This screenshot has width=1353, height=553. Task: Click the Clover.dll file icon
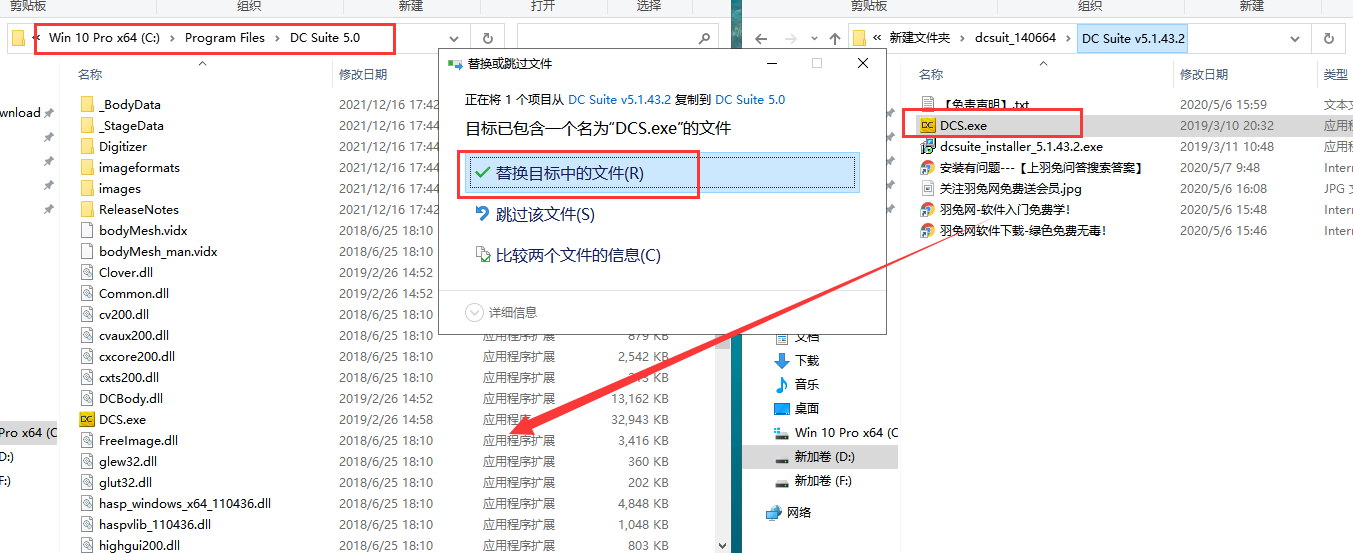coord(87,272)
